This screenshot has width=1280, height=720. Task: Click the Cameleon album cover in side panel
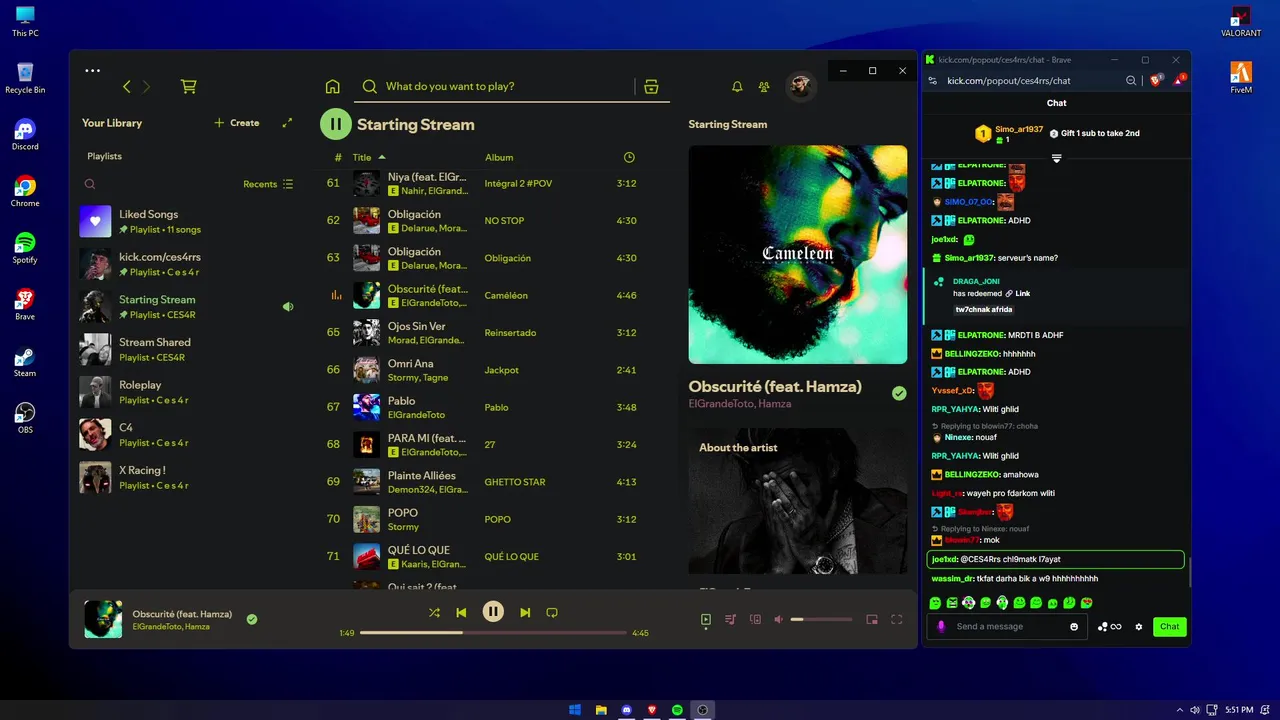click(798, 254)
